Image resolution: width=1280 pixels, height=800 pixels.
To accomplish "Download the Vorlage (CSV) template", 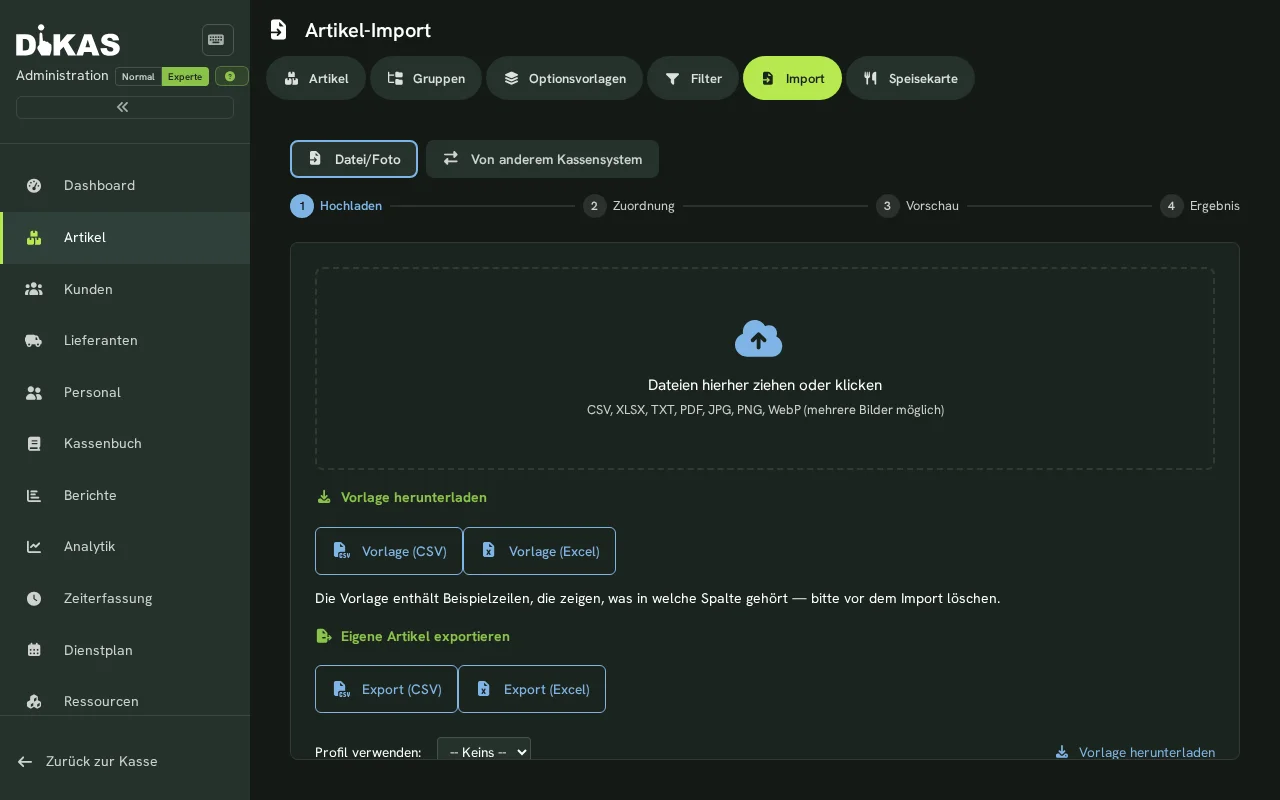I will 389,551.
